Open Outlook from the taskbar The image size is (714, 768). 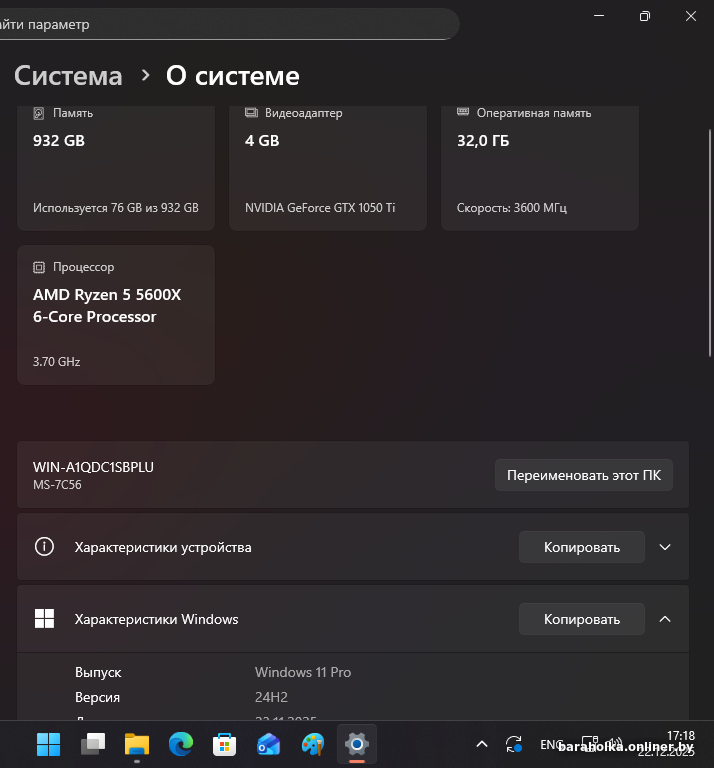tap(268, 744)
